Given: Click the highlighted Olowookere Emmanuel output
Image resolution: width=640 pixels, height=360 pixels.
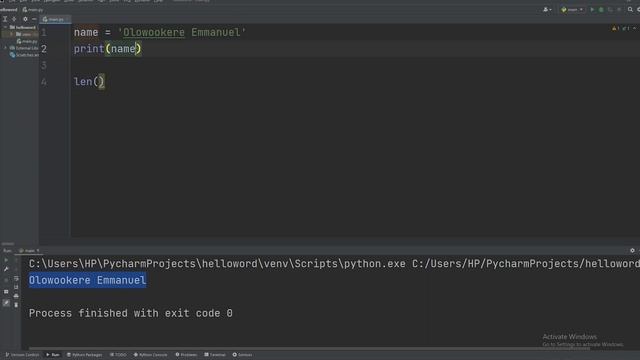Looking at the screenshot, I should click(x=87, y=280).
